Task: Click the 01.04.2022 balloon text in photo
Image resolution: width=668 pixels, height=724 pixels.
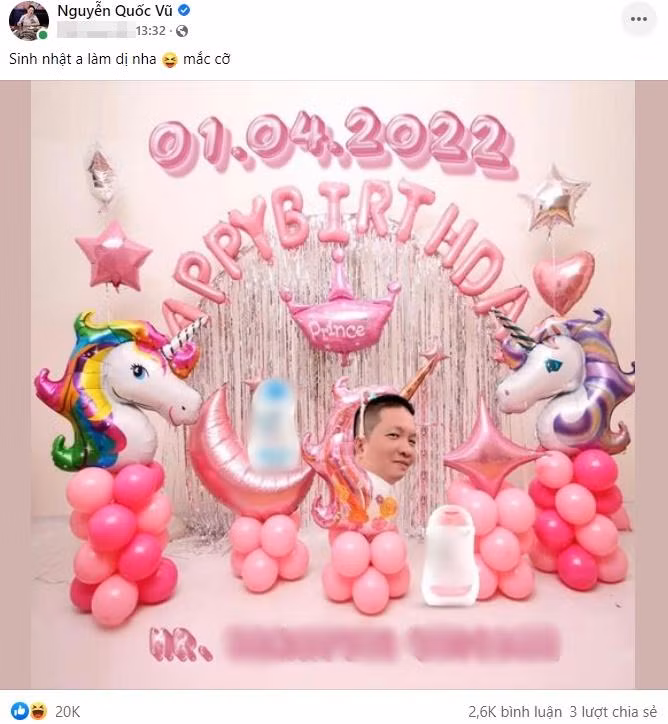Action: pos(331,141)
